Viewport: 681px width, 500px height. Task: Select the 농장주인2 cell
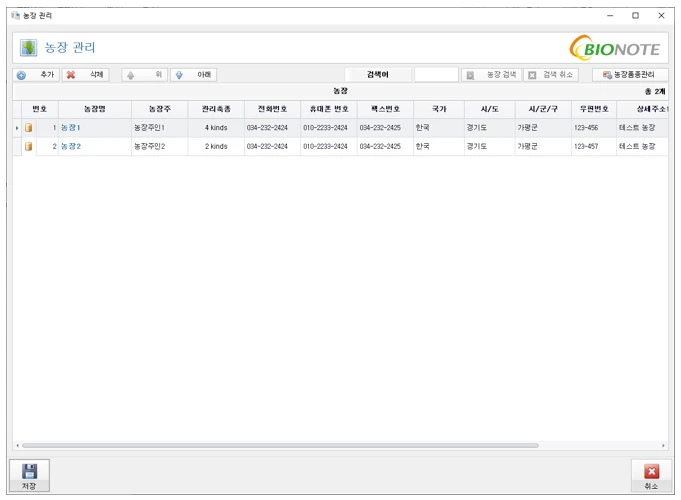[159, 146]
